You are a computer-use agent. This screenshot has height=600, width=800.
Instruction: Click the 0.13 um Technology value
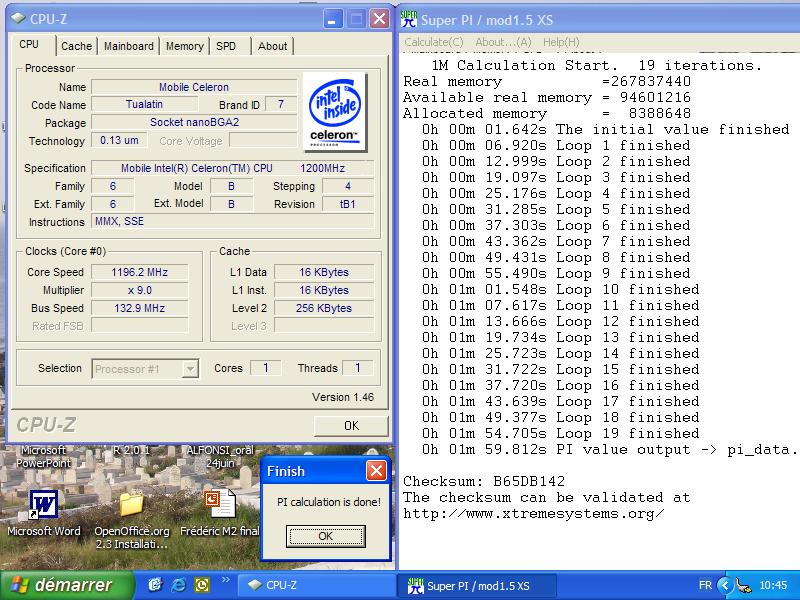point(119,140)
